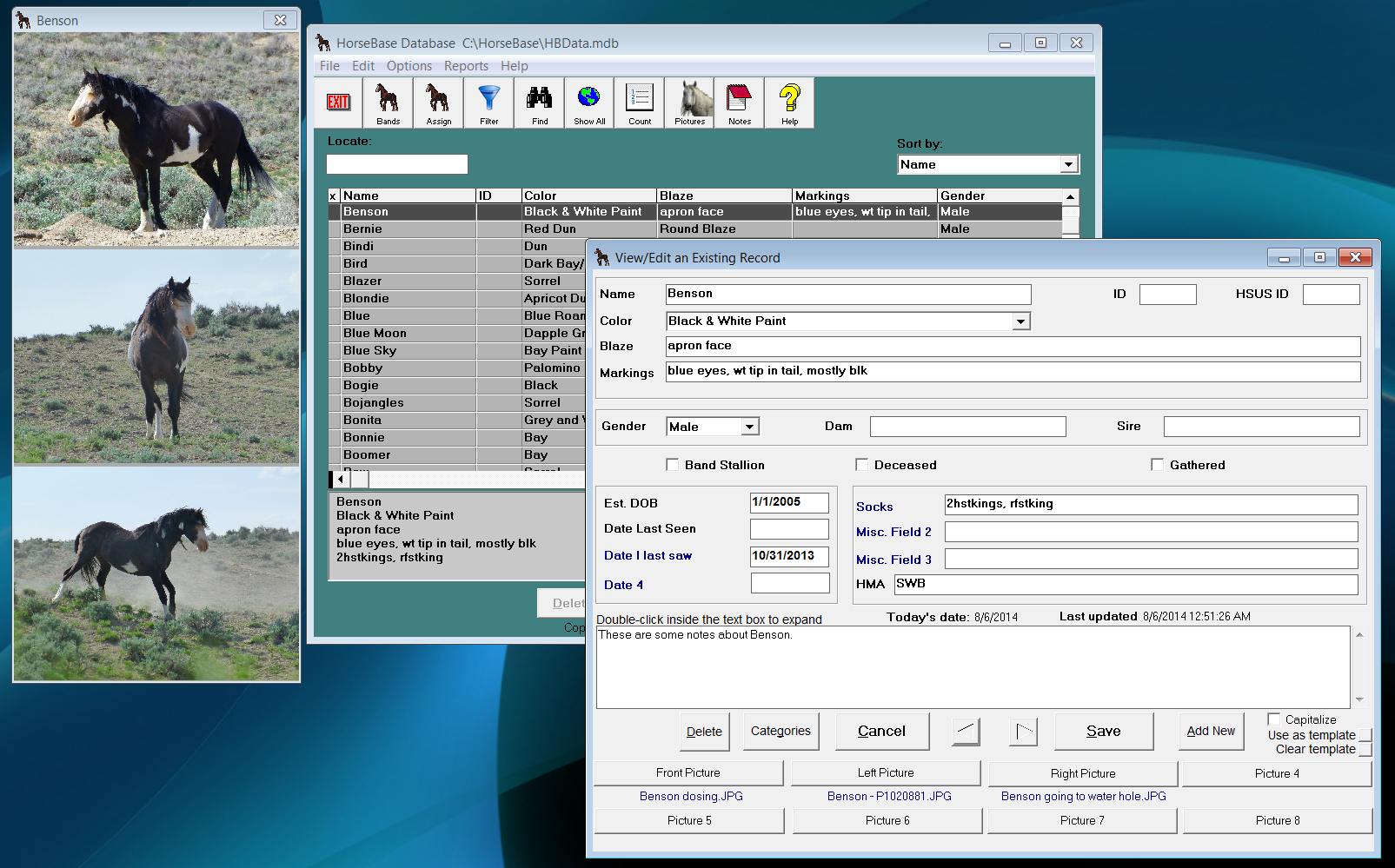
Task: Toggle the Gathered checkbox
Action: (1157, 465)
